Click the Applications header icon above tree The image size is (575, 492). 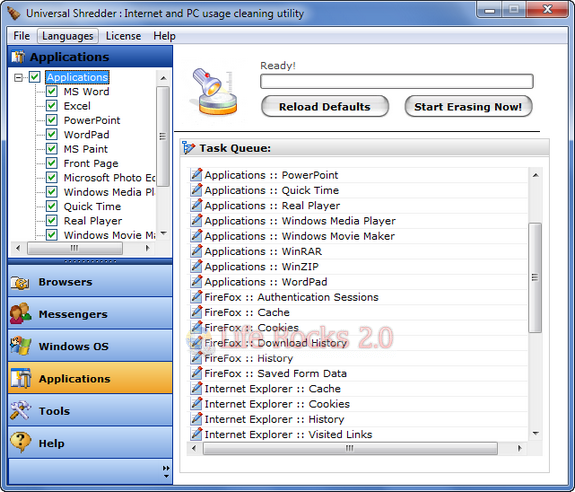click(18, 57)
